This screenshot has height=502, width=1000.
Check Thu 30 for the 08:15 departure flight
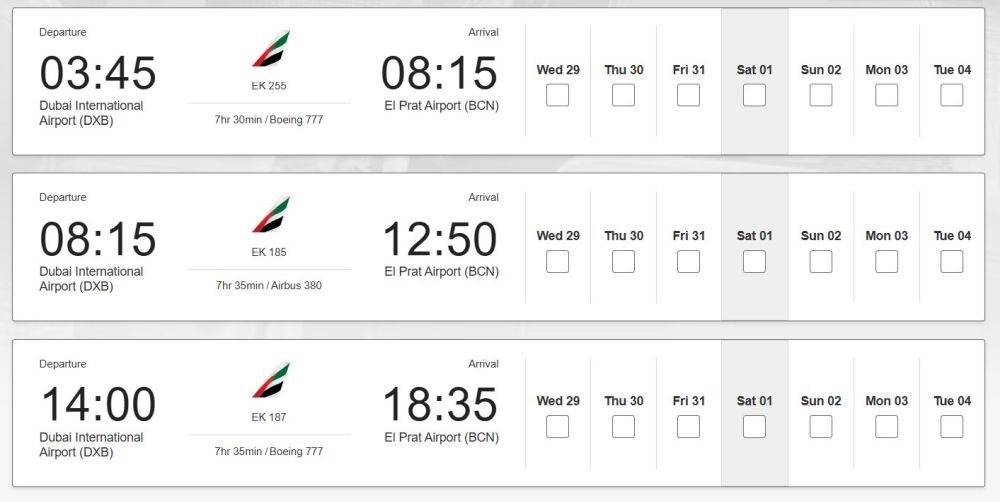pos(623,261)
